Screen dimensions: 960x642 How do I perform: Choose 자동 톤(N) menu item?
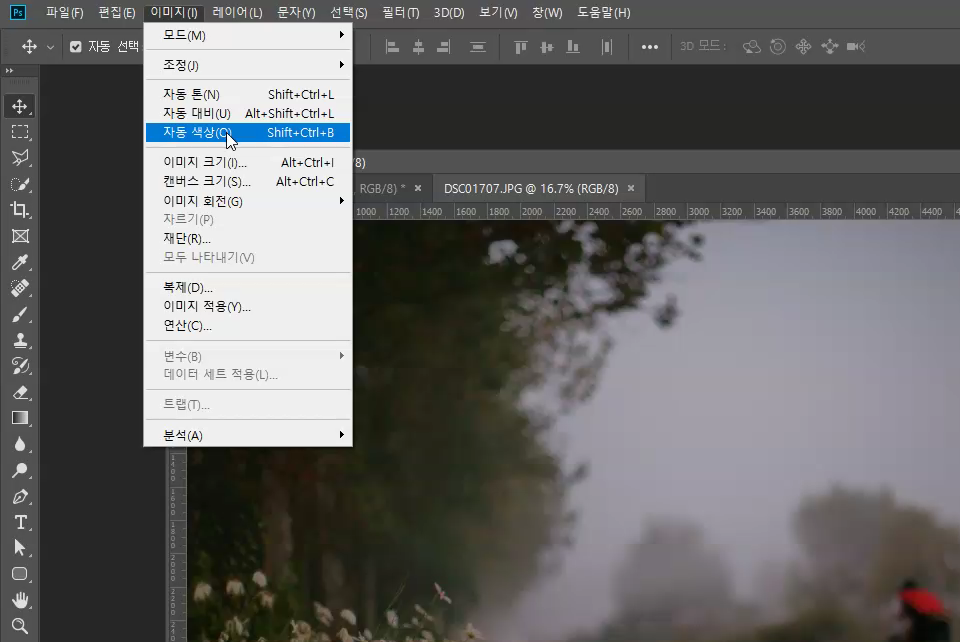click(x=248, y=94)
